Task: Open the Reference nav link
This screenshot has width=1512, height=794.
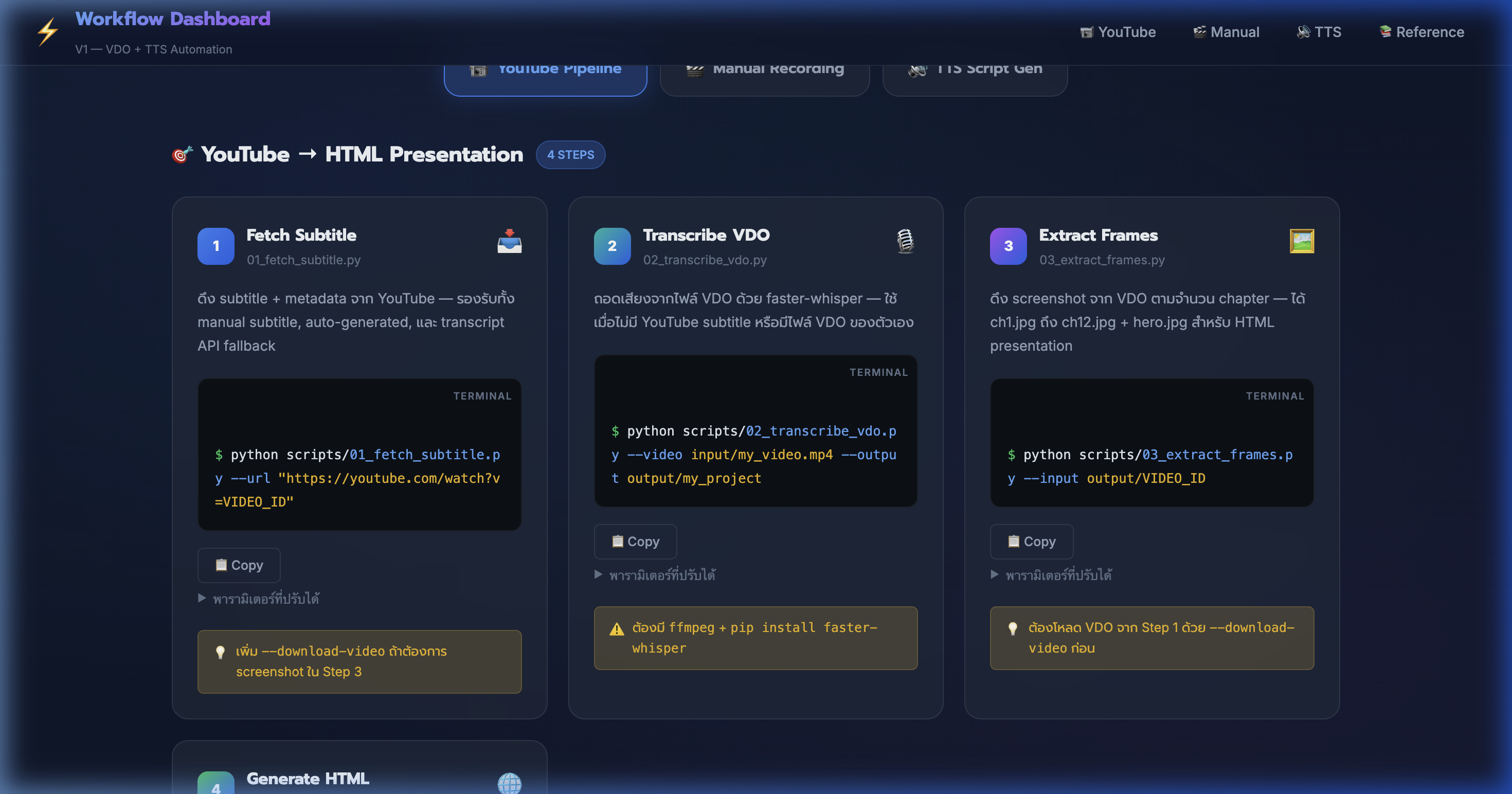Action: (x=1421, y=32)
